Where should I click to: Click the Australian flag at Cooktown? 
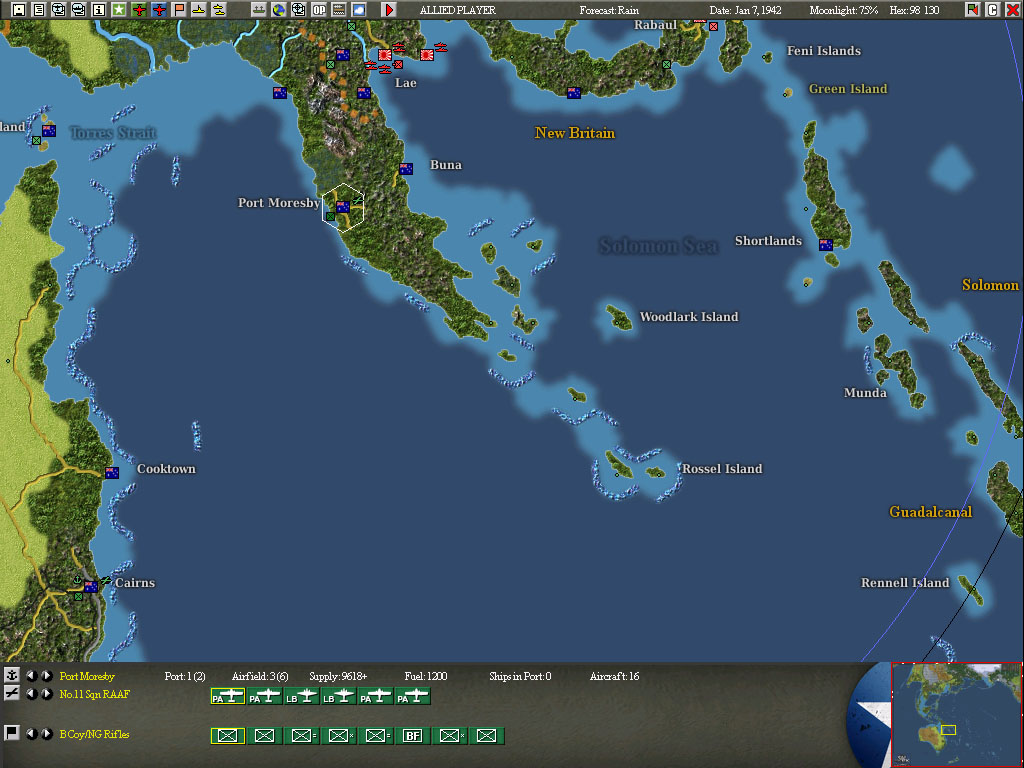112,472
